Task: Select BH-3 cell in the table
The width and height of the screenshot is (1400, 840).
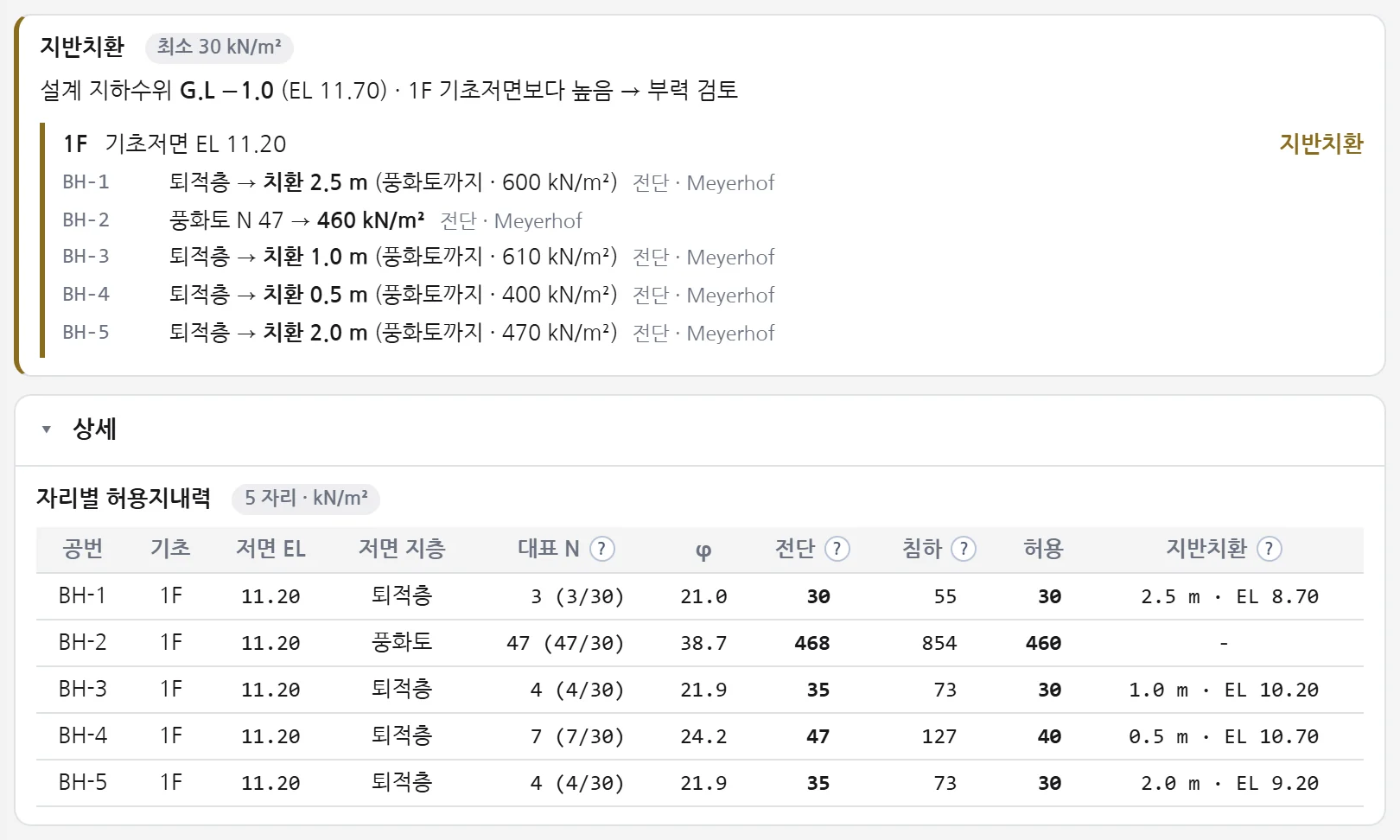Action: pos(82,689)
